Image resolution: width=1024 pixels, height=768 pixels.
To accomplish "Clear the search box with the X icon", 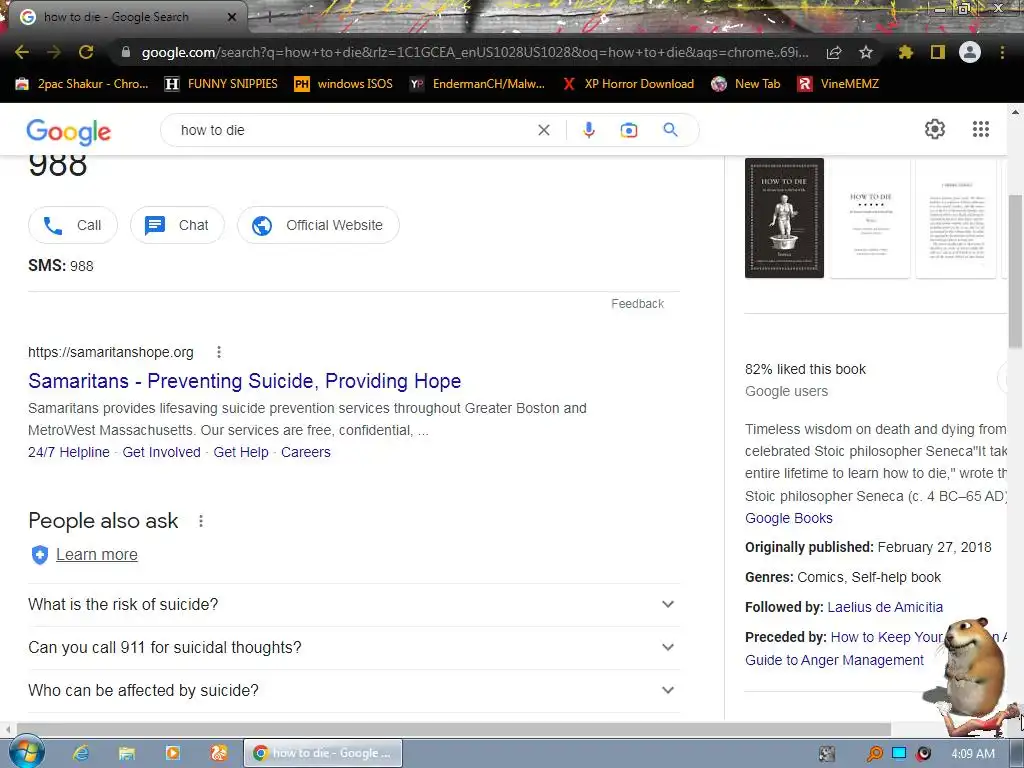I will pyautogui.click(x=543, y=130).
